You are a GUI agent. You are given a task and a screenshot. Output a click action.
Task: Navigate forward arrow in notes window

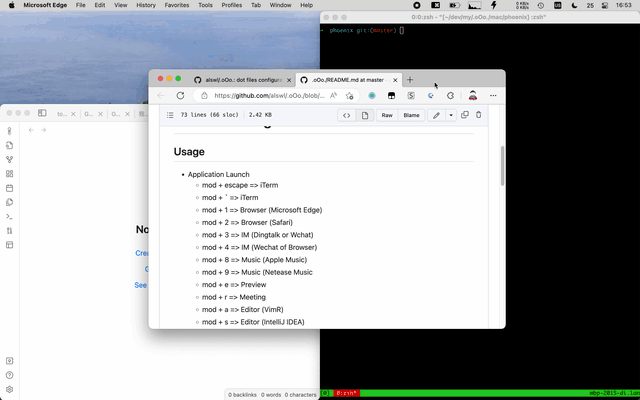point(44,130)
